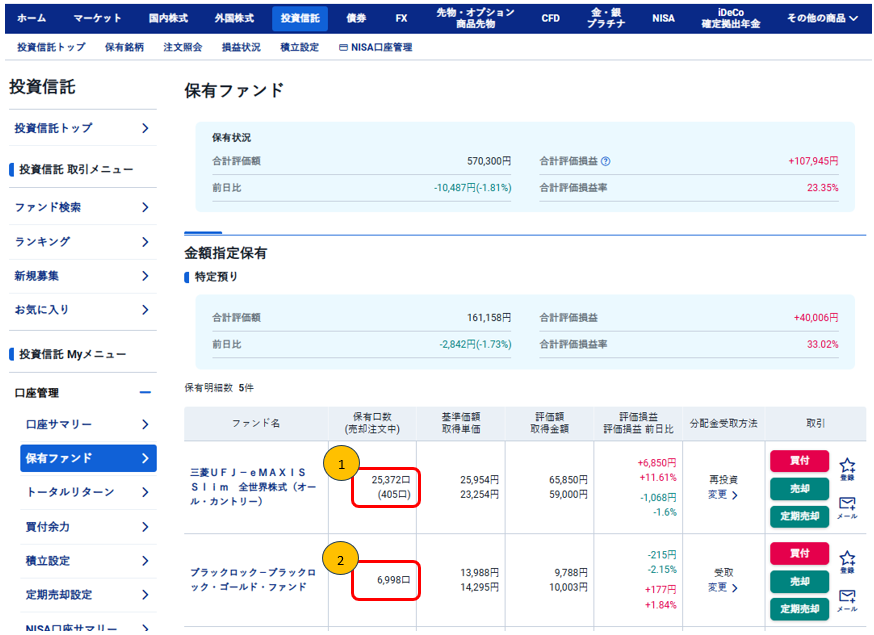Open the 外国株式 navigation tab
Image resolution: width=874 pixels, height=635 pixels.
pos(234,18)
